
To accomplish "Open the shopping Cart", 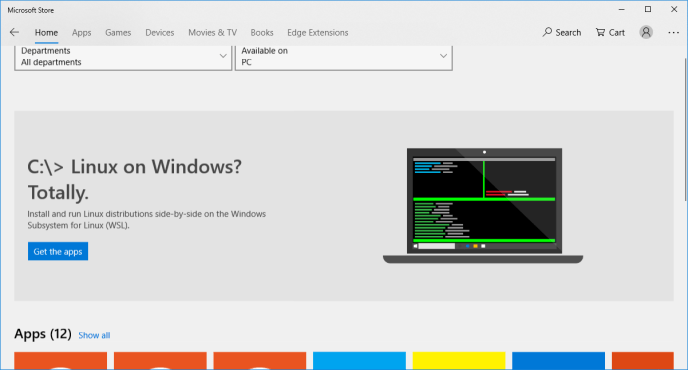I will pos(610,32).
